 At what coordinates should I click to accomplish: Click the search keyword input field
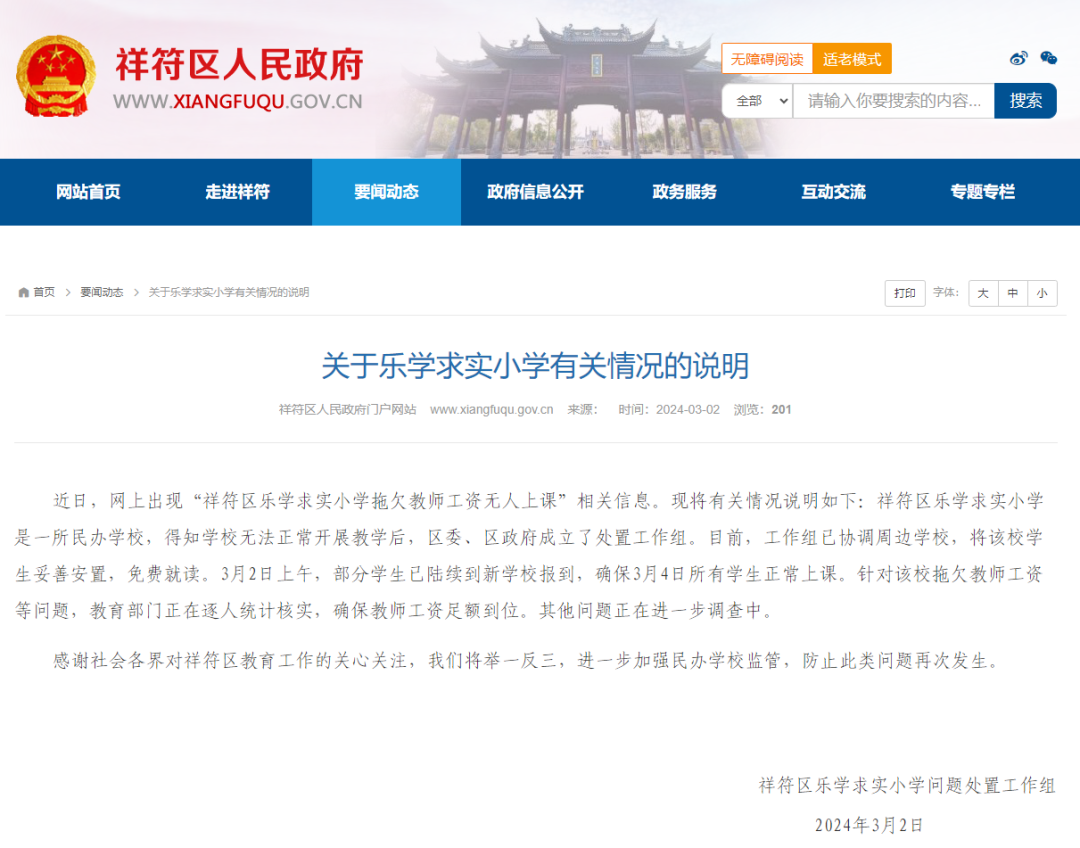[x=893, y=101]
